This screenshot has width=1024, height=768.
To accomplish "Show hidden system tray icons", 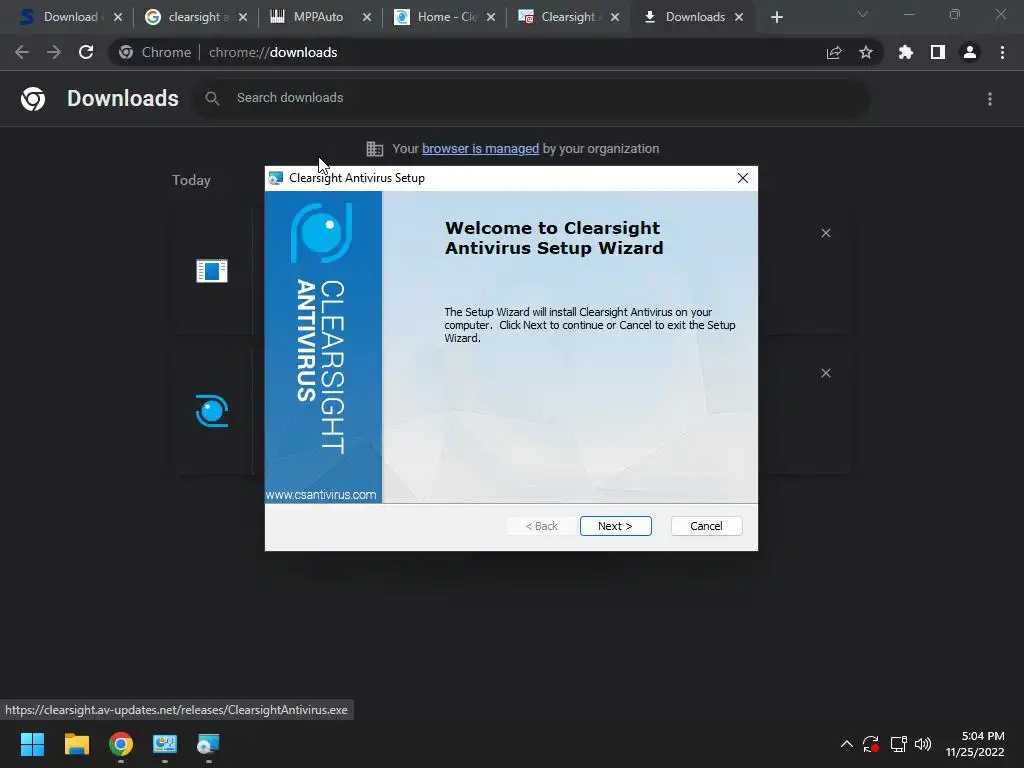I will click(846, 744).
